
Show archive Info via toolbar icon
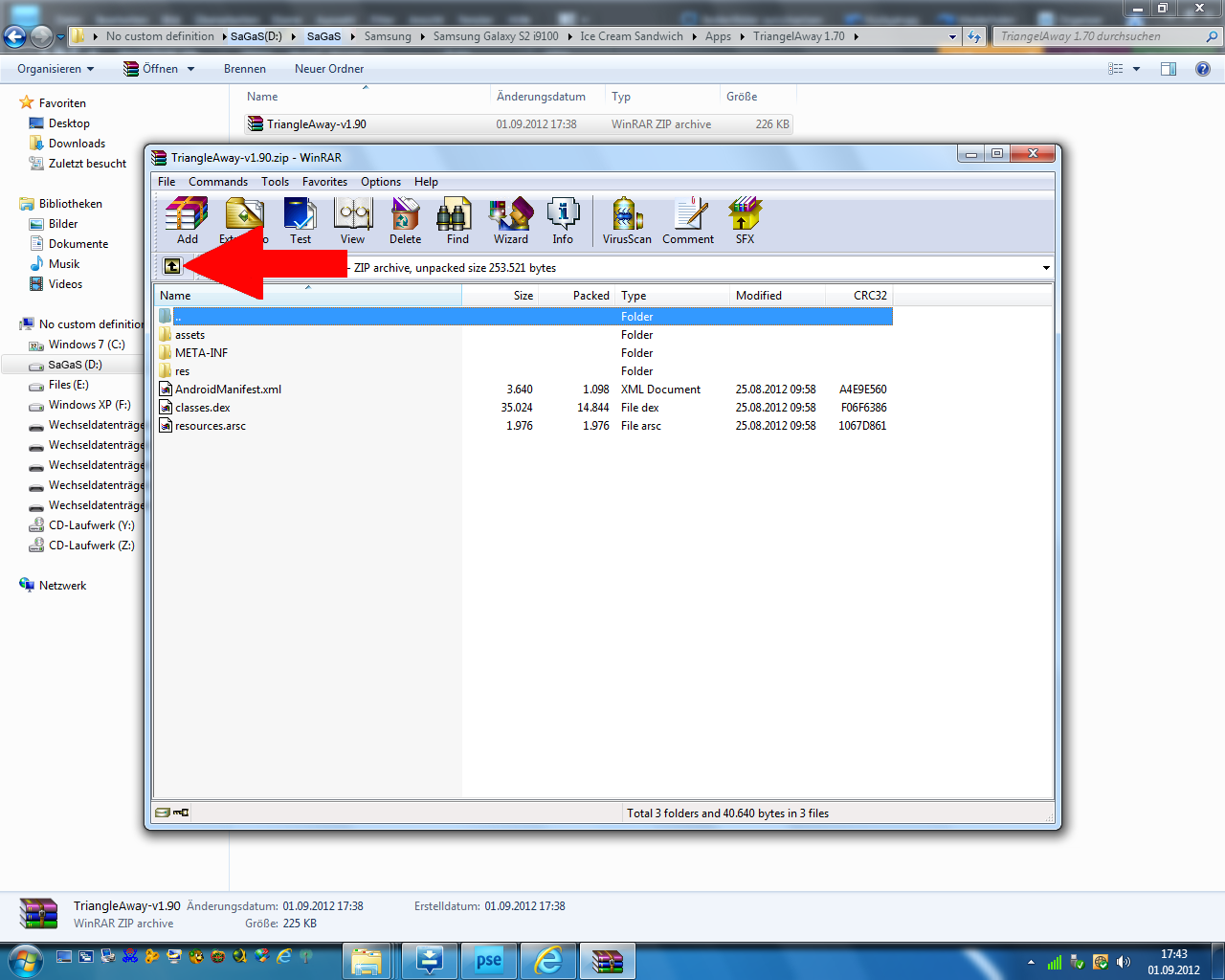[x=563, y=221]
